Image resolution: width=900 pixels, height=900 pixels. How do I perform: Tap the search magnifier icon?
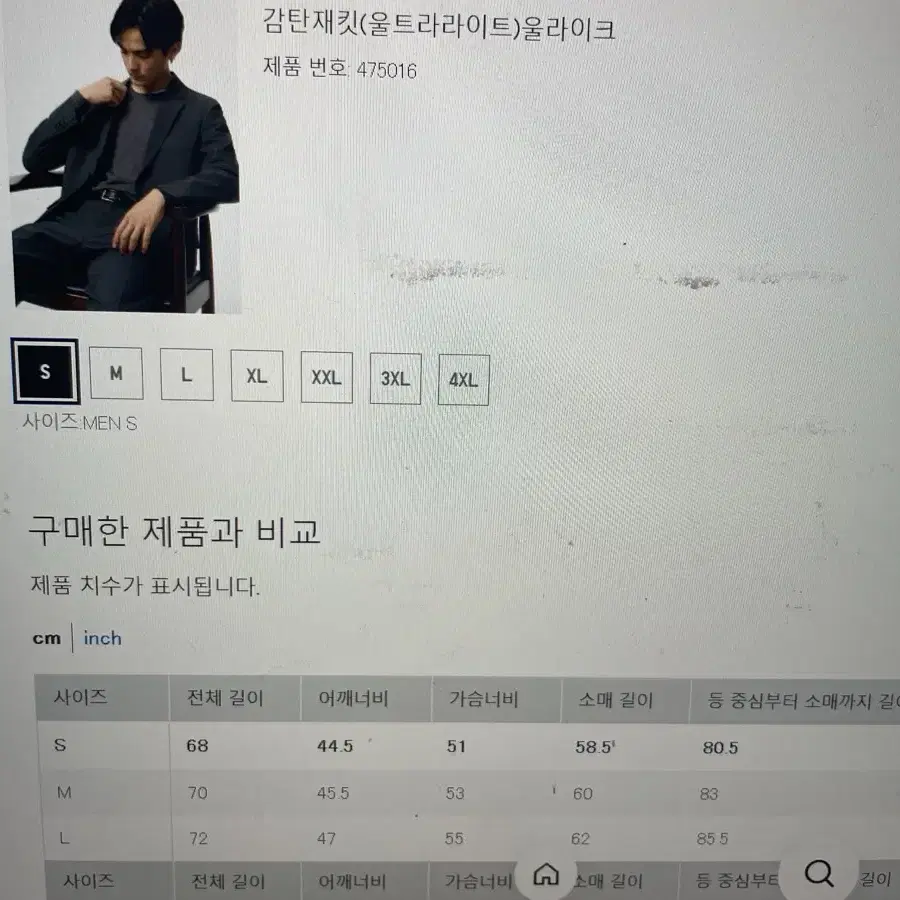pos(819,873)
